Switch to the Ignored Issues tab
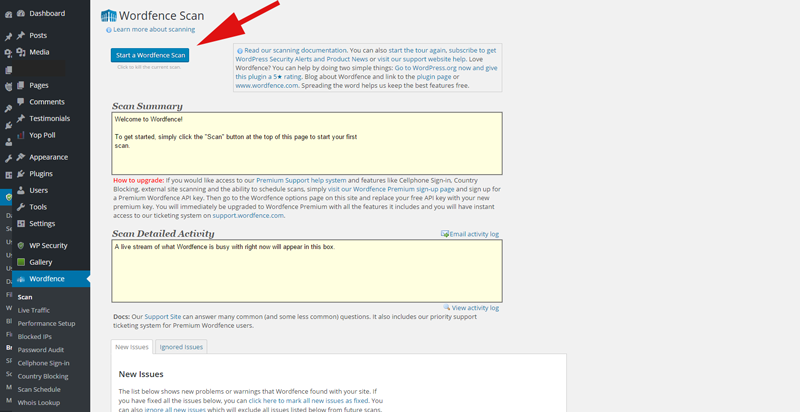Viewport: 800px width, 412px height. coord(181,347)
